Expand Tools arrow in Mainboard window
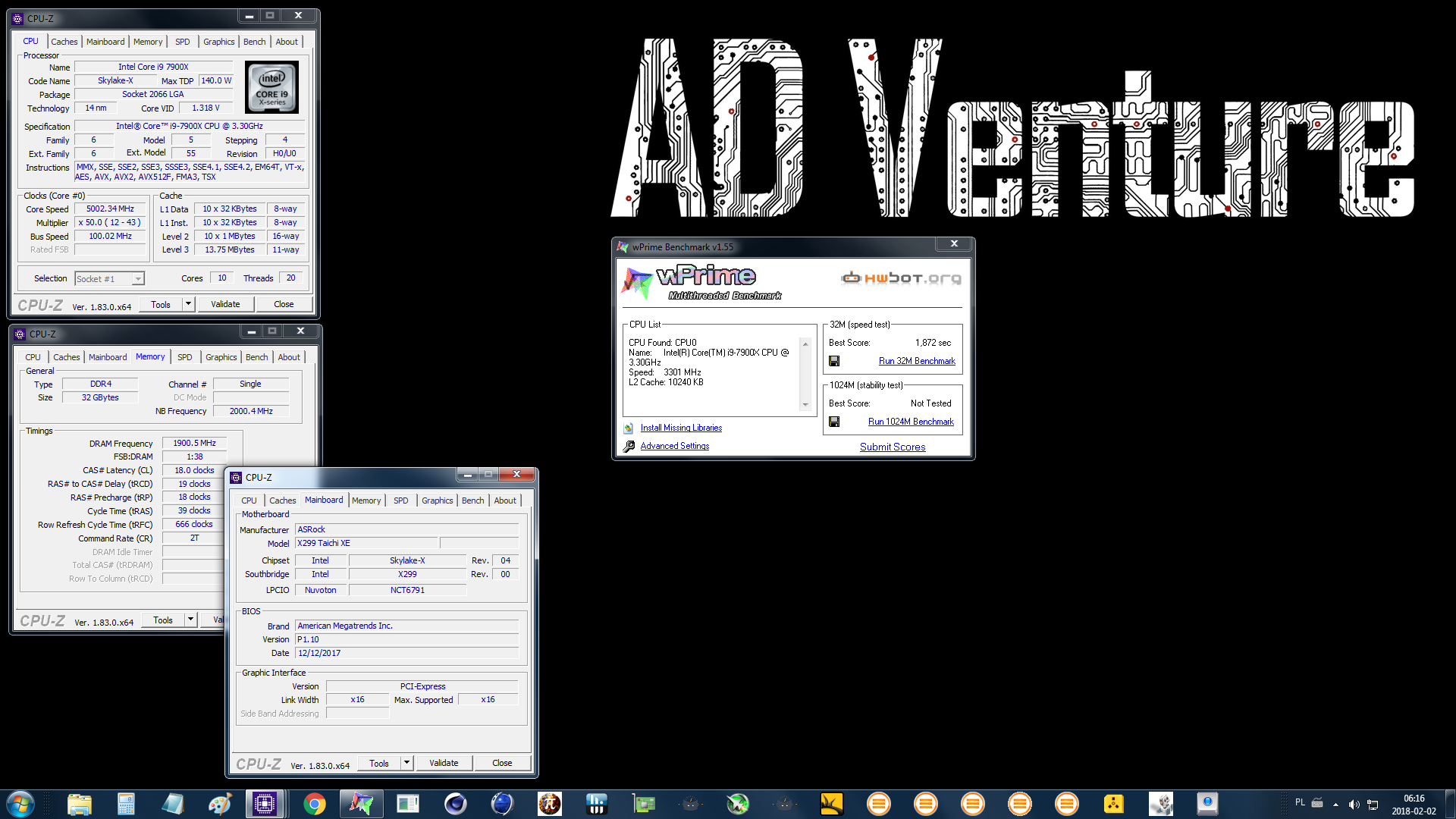The width and height of the screenshot is (1456, 819). click(x=406, y=763)
